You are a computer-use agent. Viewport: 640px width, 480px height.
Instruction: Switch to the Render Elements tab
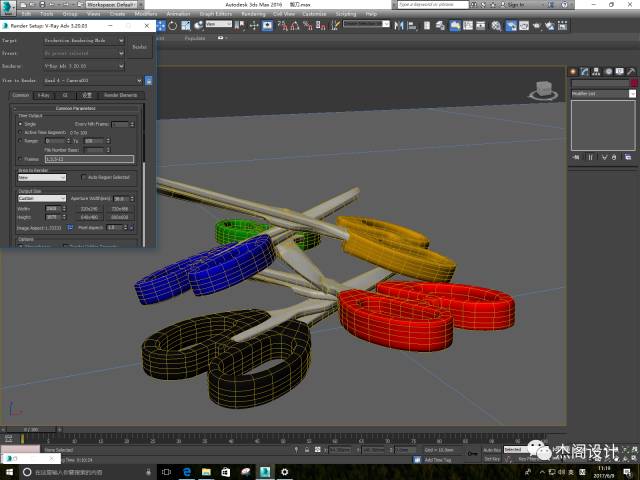click(121, 95)
